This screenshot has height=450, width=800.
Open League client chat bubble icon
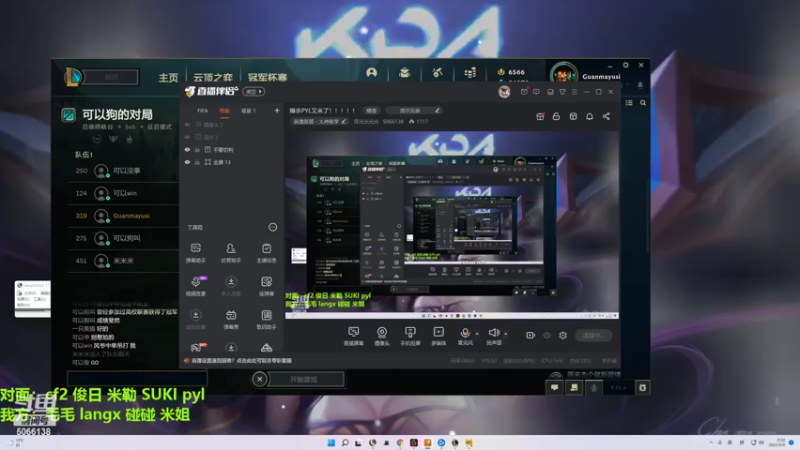pyautogui.click(x=555, y=388)
